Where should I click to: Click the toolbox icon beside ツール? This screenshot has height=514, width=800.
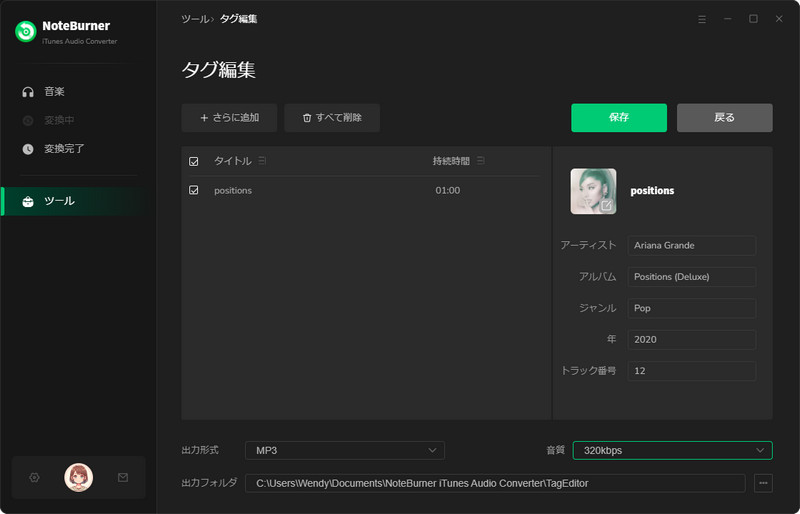[x=28, y=202]
